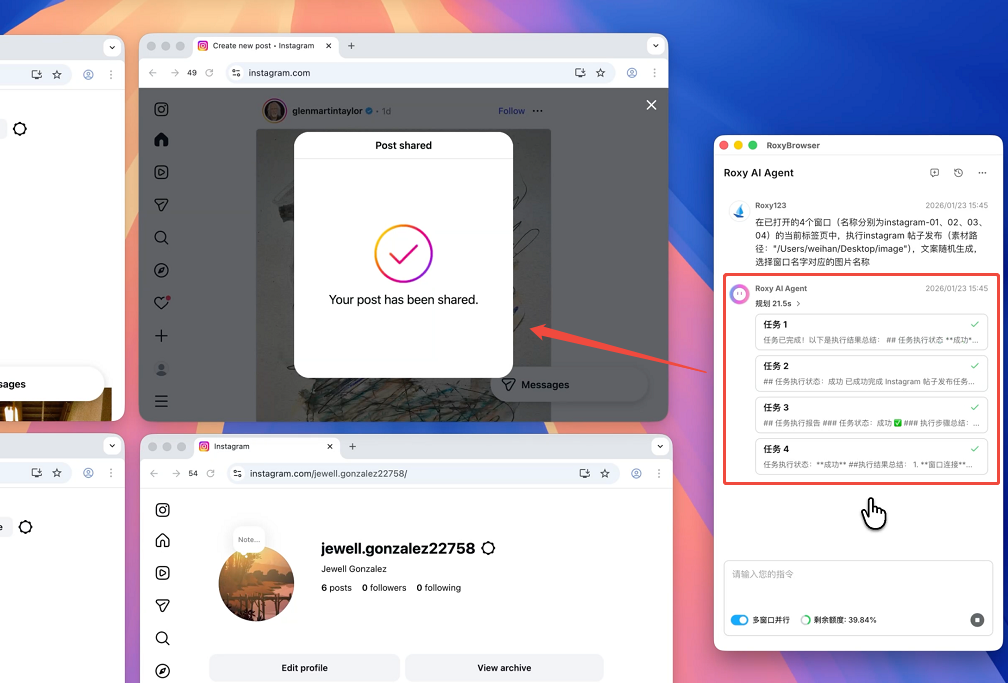This screenshot has height=683, width=1008.
Task: Open Search in bottom Instagram window sidebar
Action: click(162, 638)
